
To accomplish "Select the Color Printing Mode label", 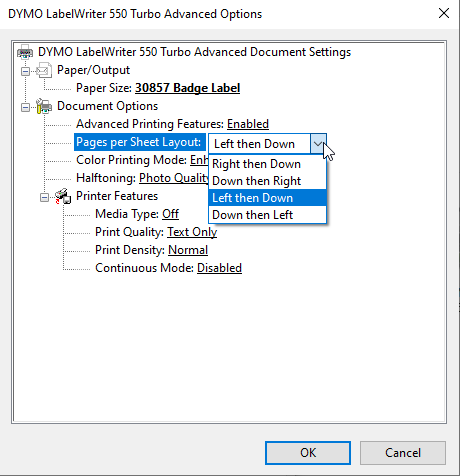I will pos(131,160).
